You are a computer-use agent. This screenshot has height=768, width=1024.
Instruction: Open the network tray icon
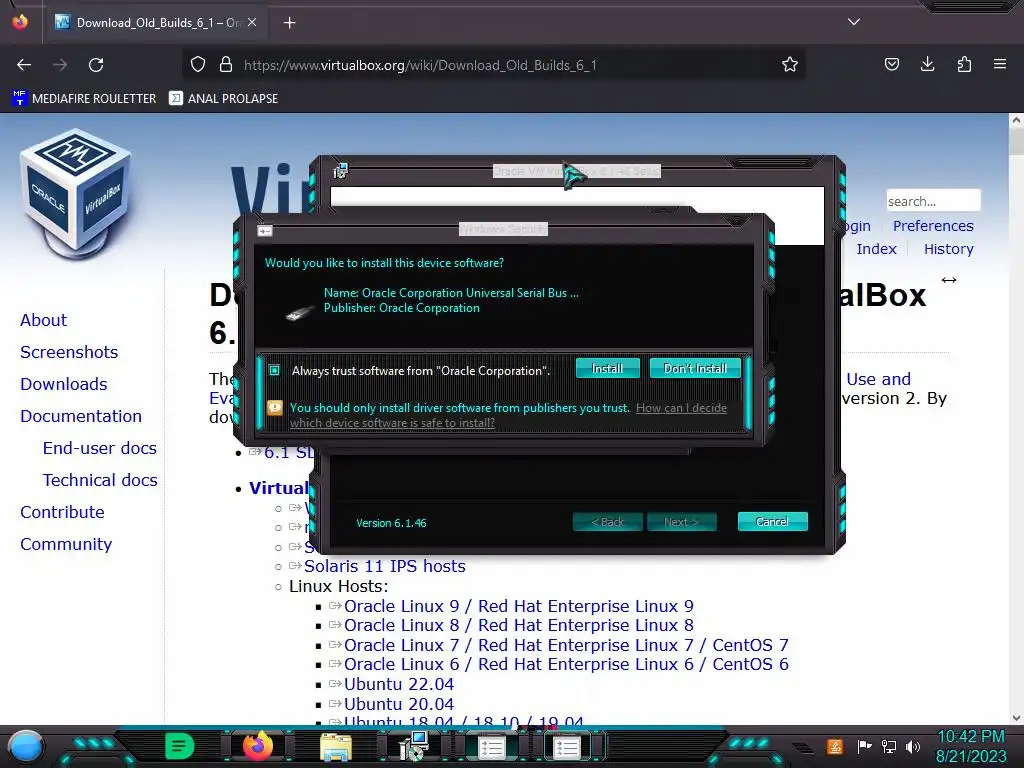click(888, 746)
